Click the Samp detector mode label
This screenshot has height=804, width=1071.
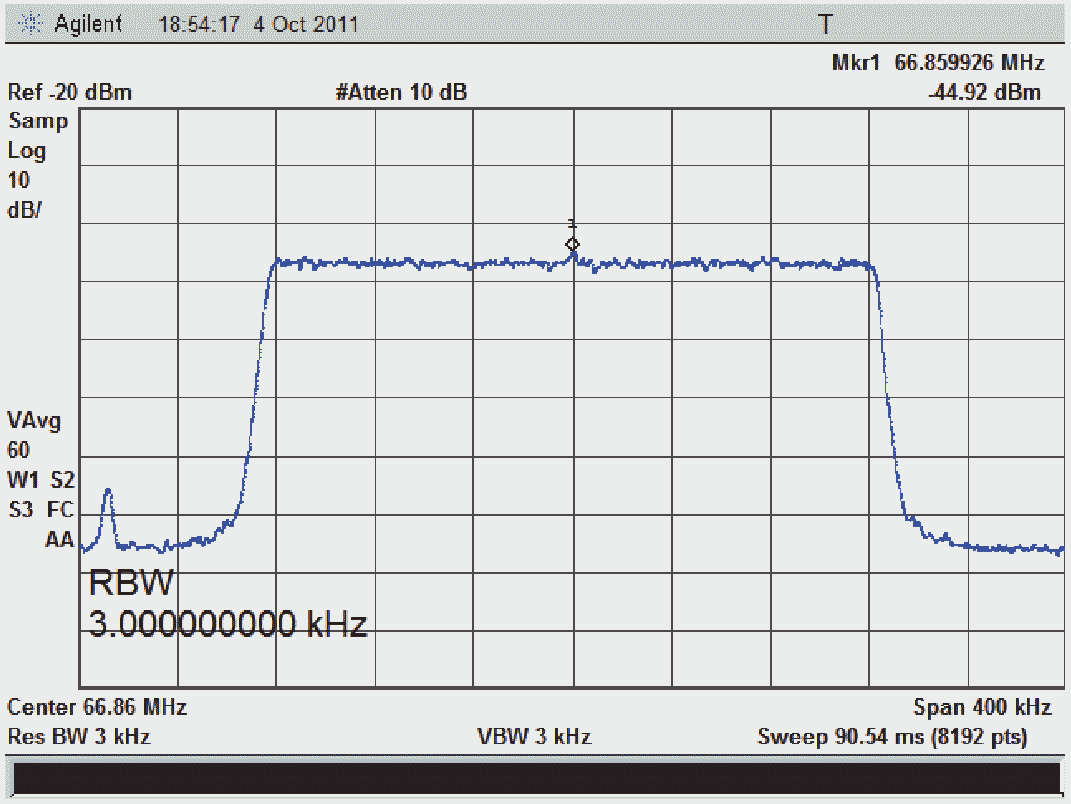point(38,122)
